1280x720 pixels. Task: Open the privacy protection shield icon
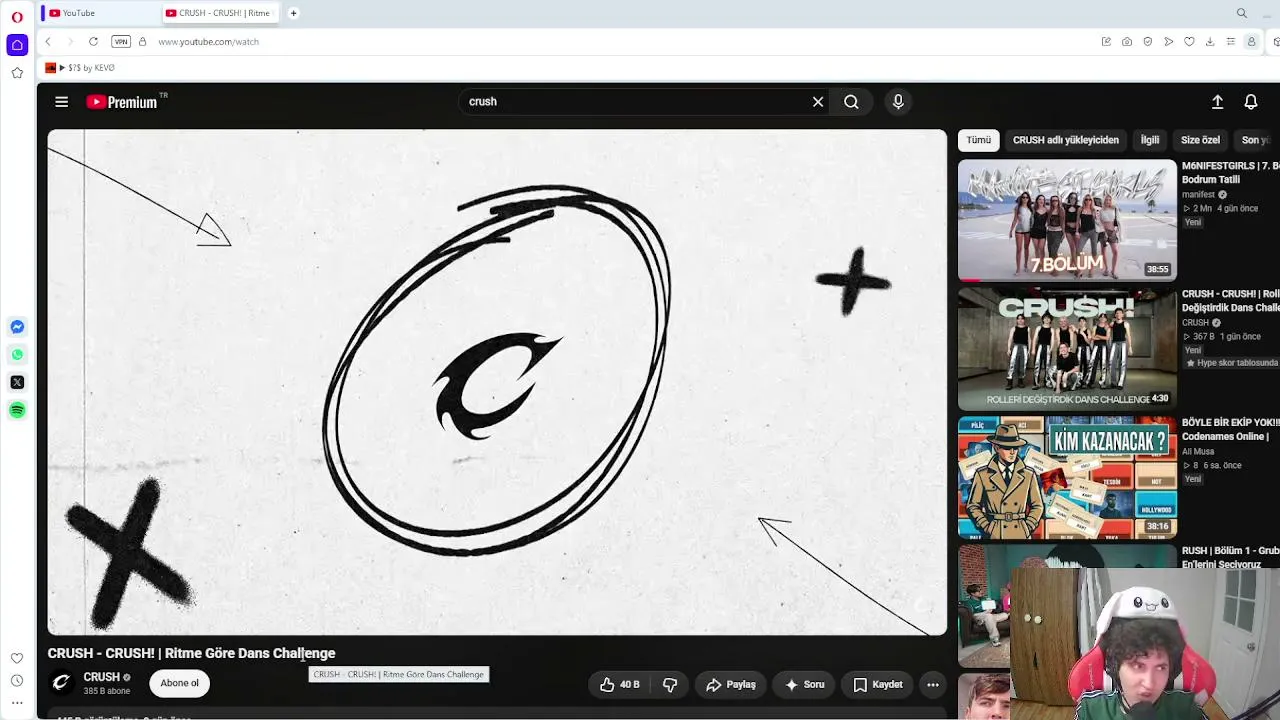(1148, 42)
